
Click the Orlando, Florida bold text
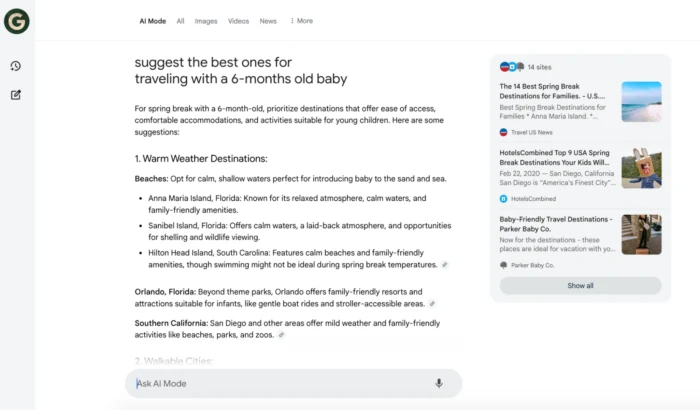(165, 292)
